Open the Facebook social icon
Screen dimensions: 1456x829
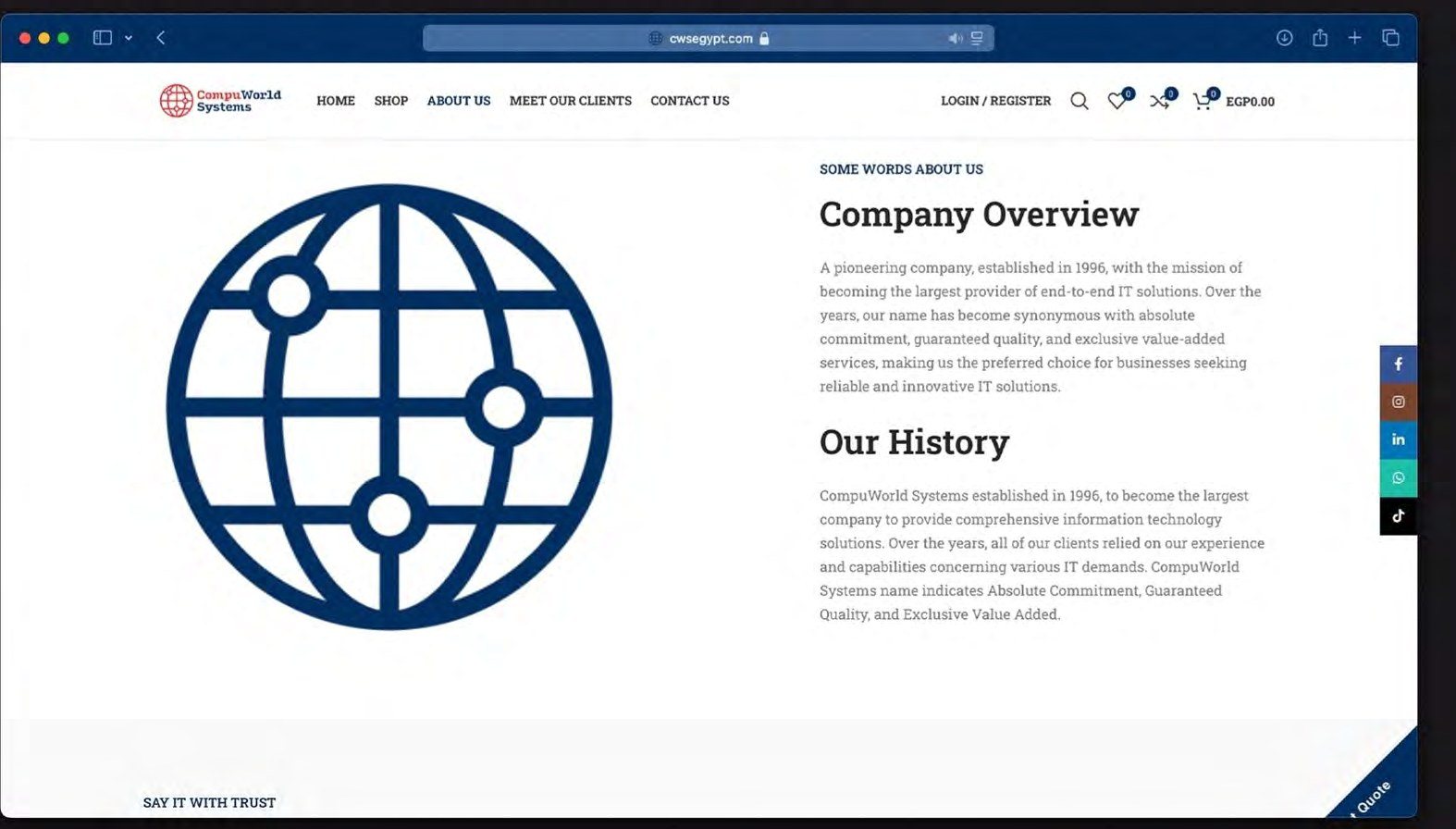click(1399, 364)
